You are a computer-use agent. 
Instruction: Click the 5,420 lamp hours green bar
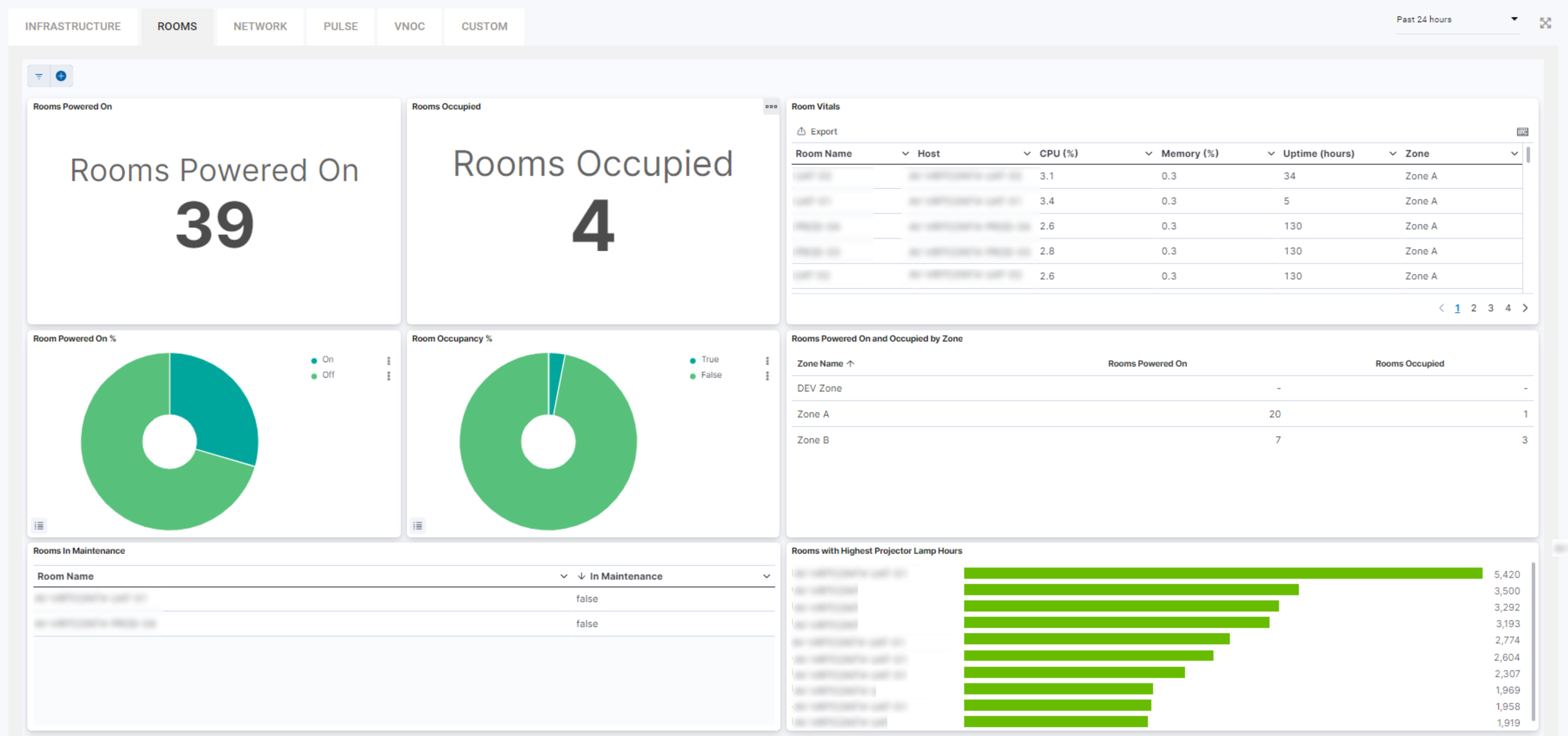click(1223, 573)
